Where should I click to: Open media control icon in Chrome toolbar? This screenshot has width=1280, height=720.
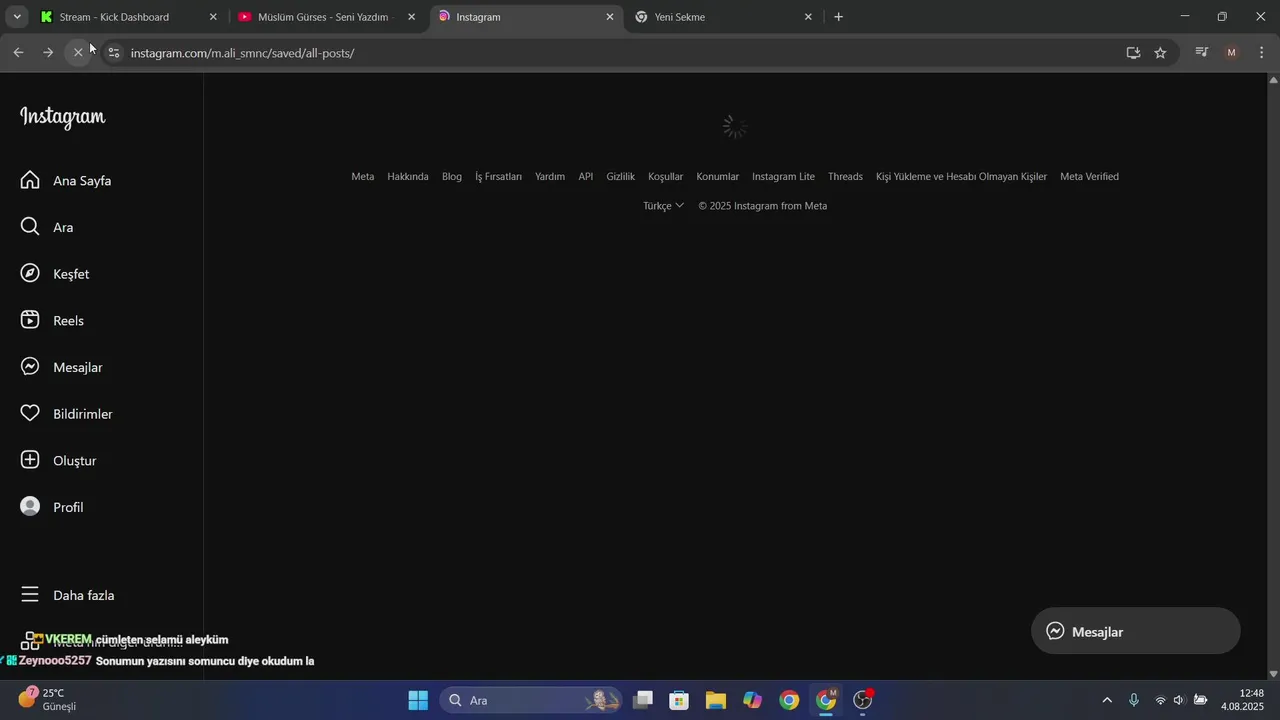pos(1202,52)
